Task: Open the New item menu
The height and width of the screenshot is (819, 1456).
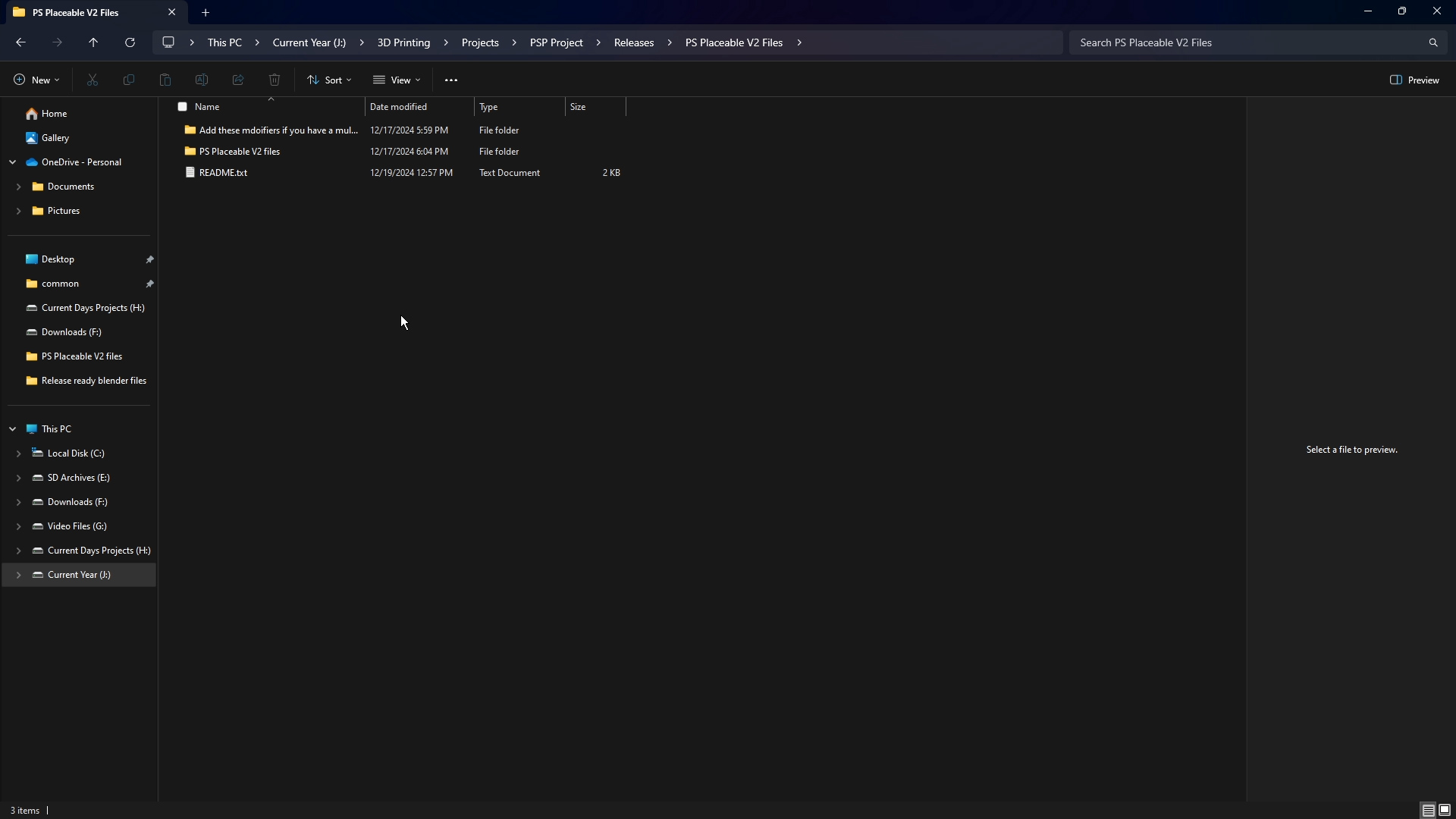Action: 36,80
